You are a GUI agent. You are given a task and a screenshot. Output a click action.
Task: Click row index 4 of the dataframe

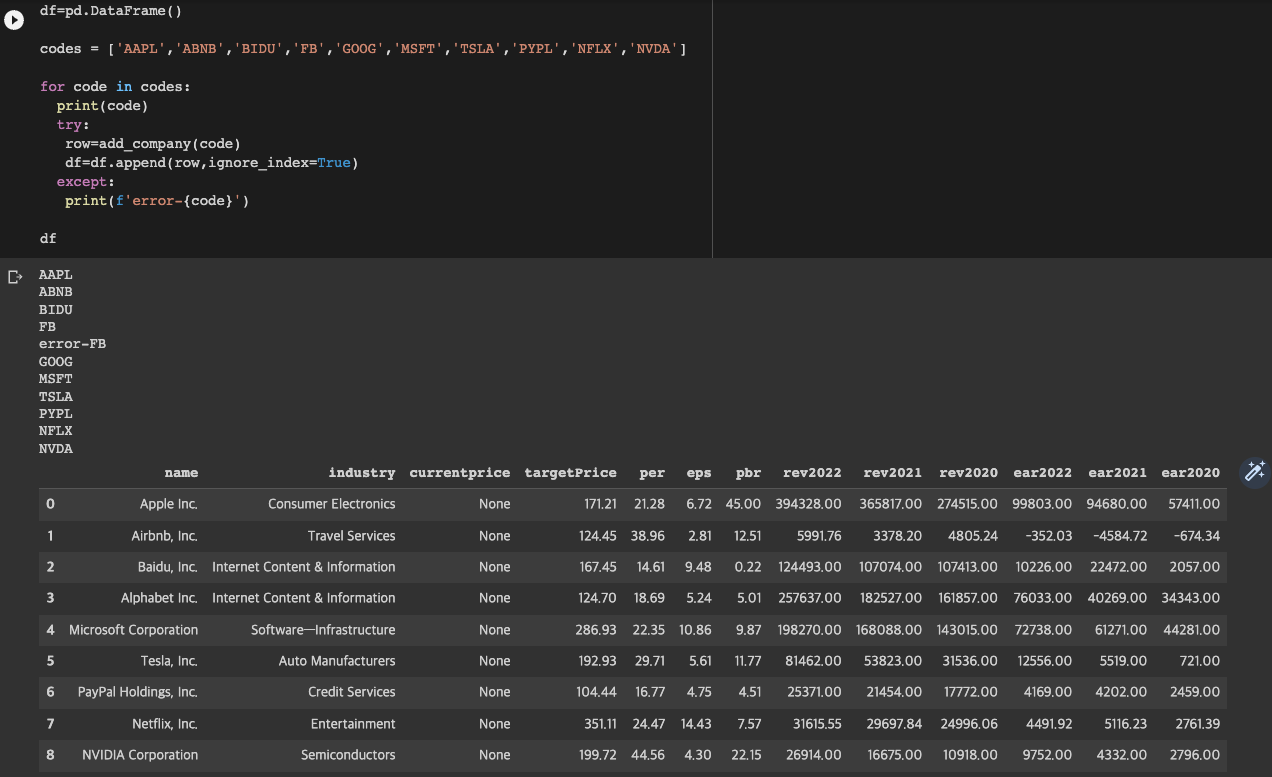click(50, 630)
